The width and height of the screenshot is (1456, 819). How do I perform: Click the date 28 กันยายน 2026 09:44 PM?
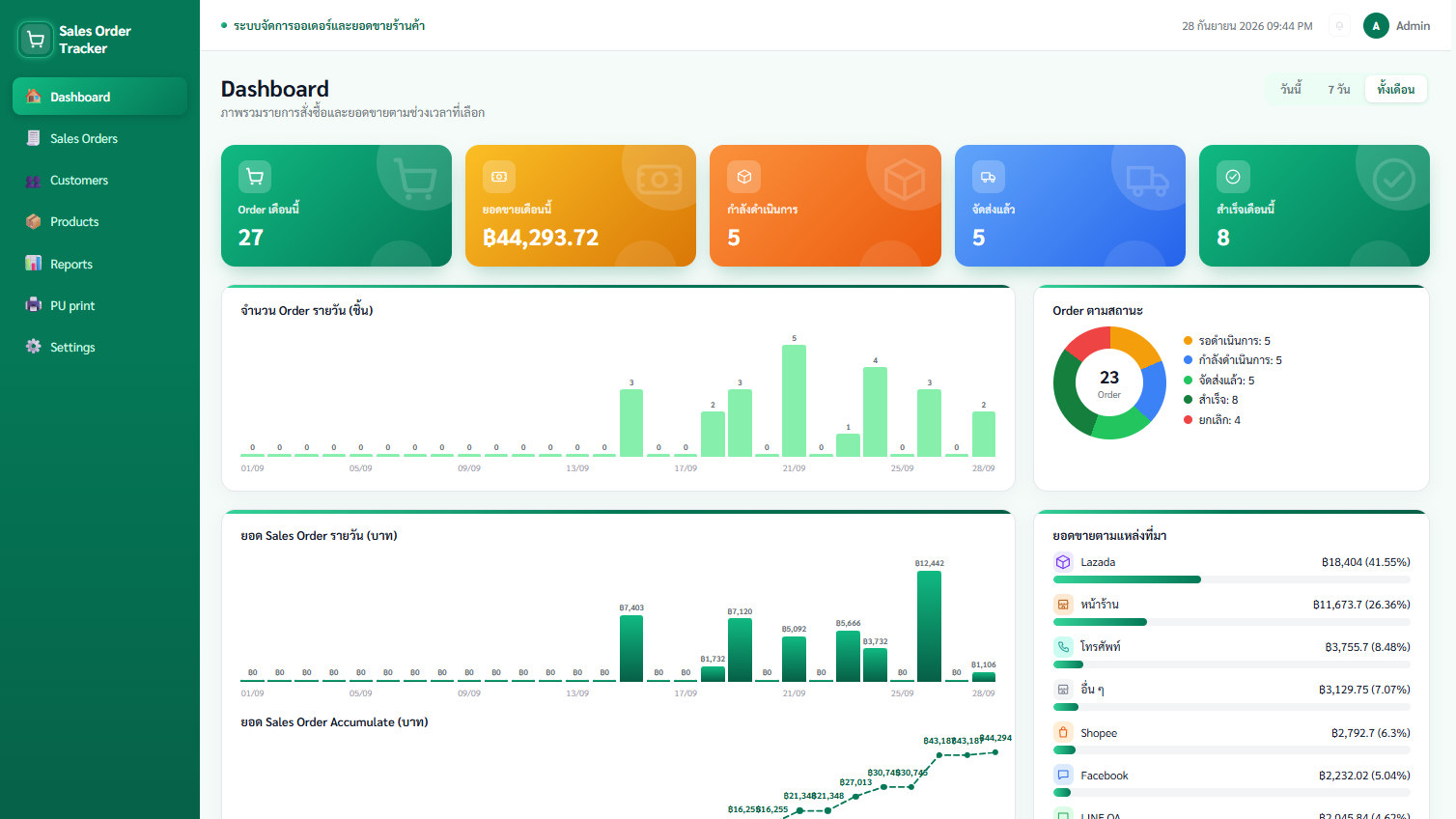(x=1246, y=26)
